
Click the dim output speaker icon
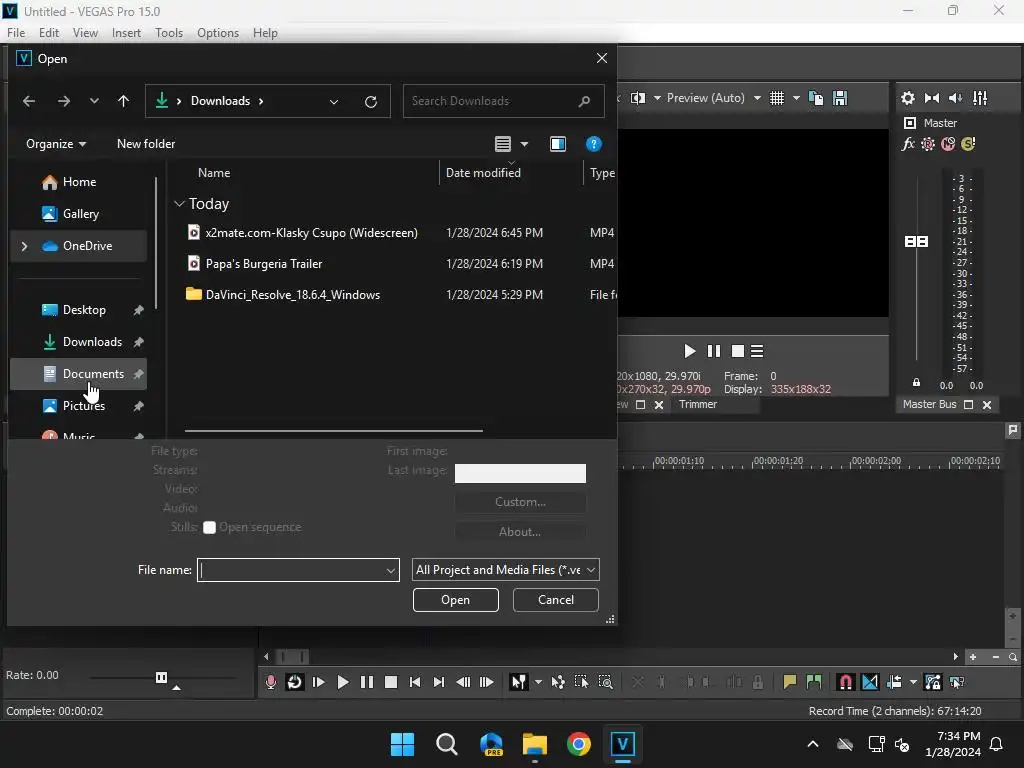coord(955,98)
